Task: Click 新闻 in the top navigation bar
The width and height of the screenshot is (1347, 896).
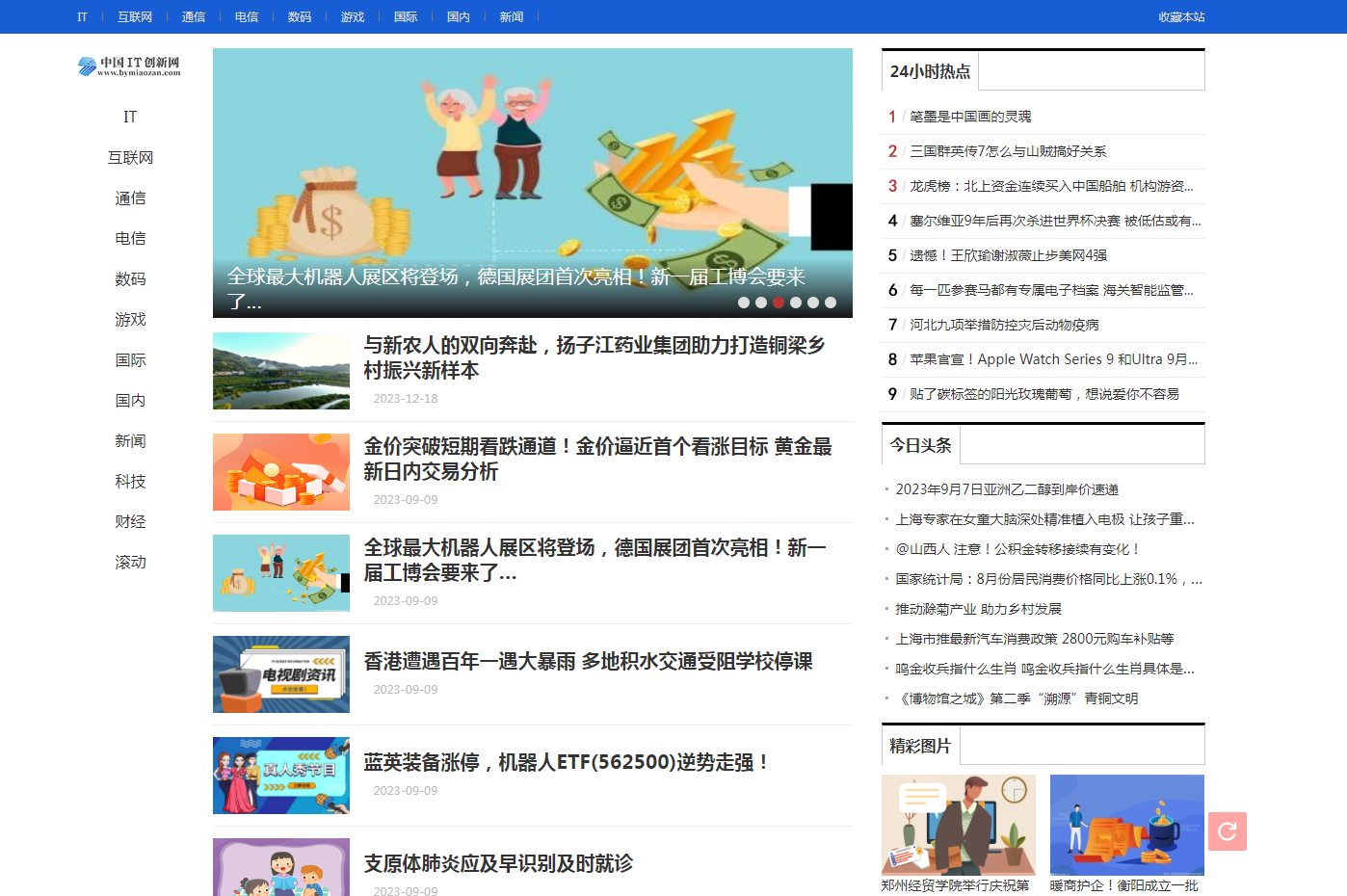Action: point(511,16)
